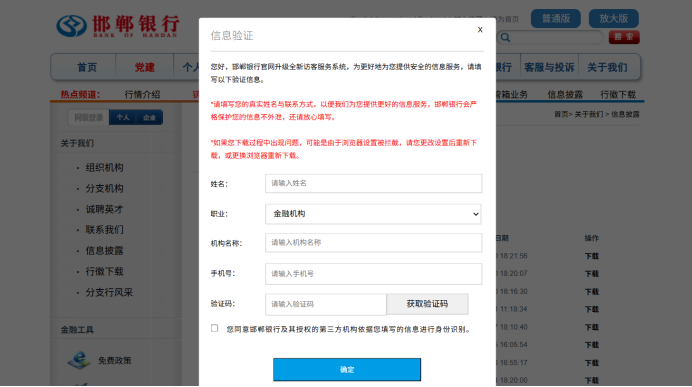692x387 pixels.
Task: Open 联系我们 in the sidebar
Action: [105, 229]
